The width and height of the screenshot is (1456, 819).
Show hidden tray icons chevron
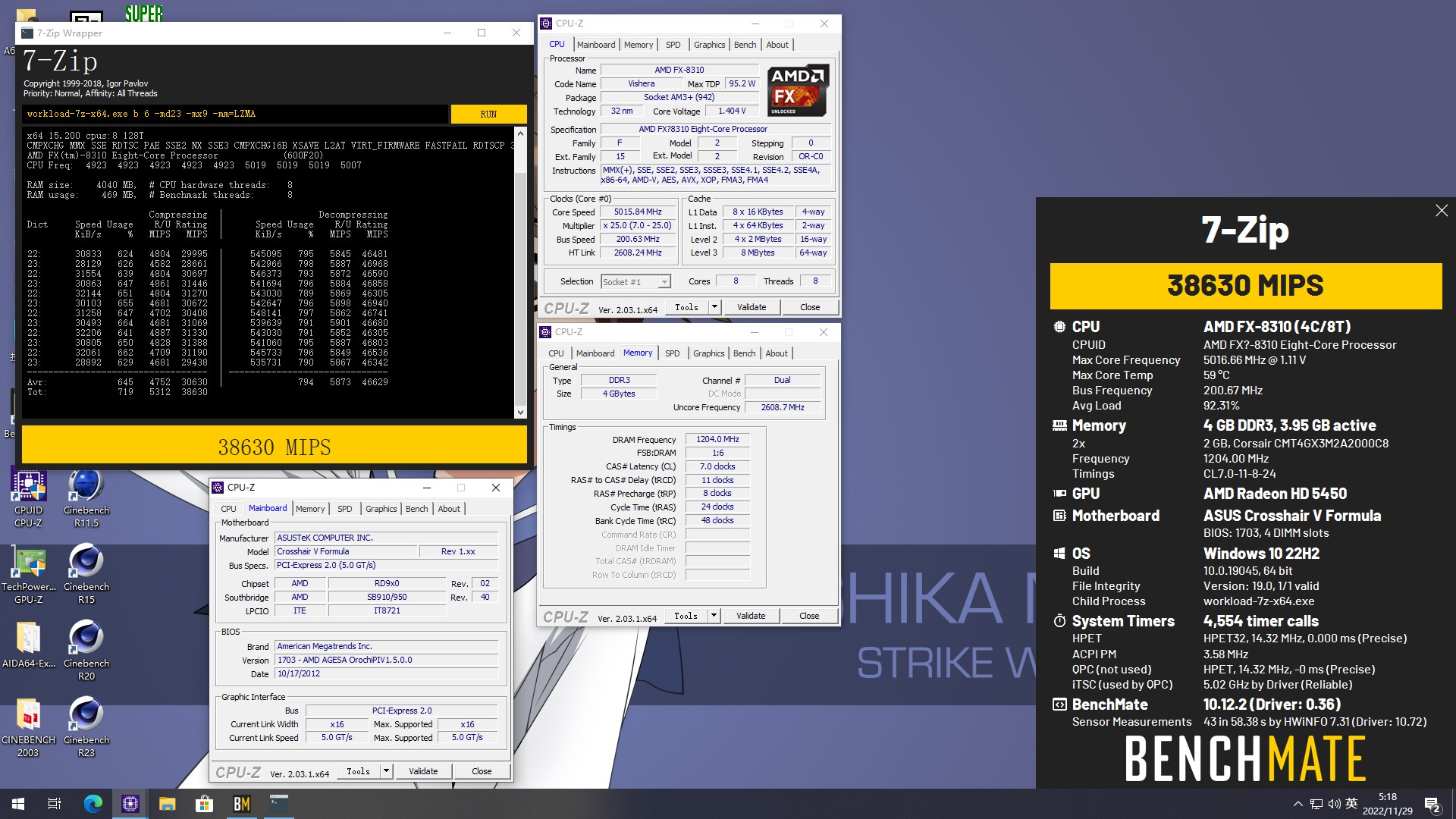(x=1298, y=804)
